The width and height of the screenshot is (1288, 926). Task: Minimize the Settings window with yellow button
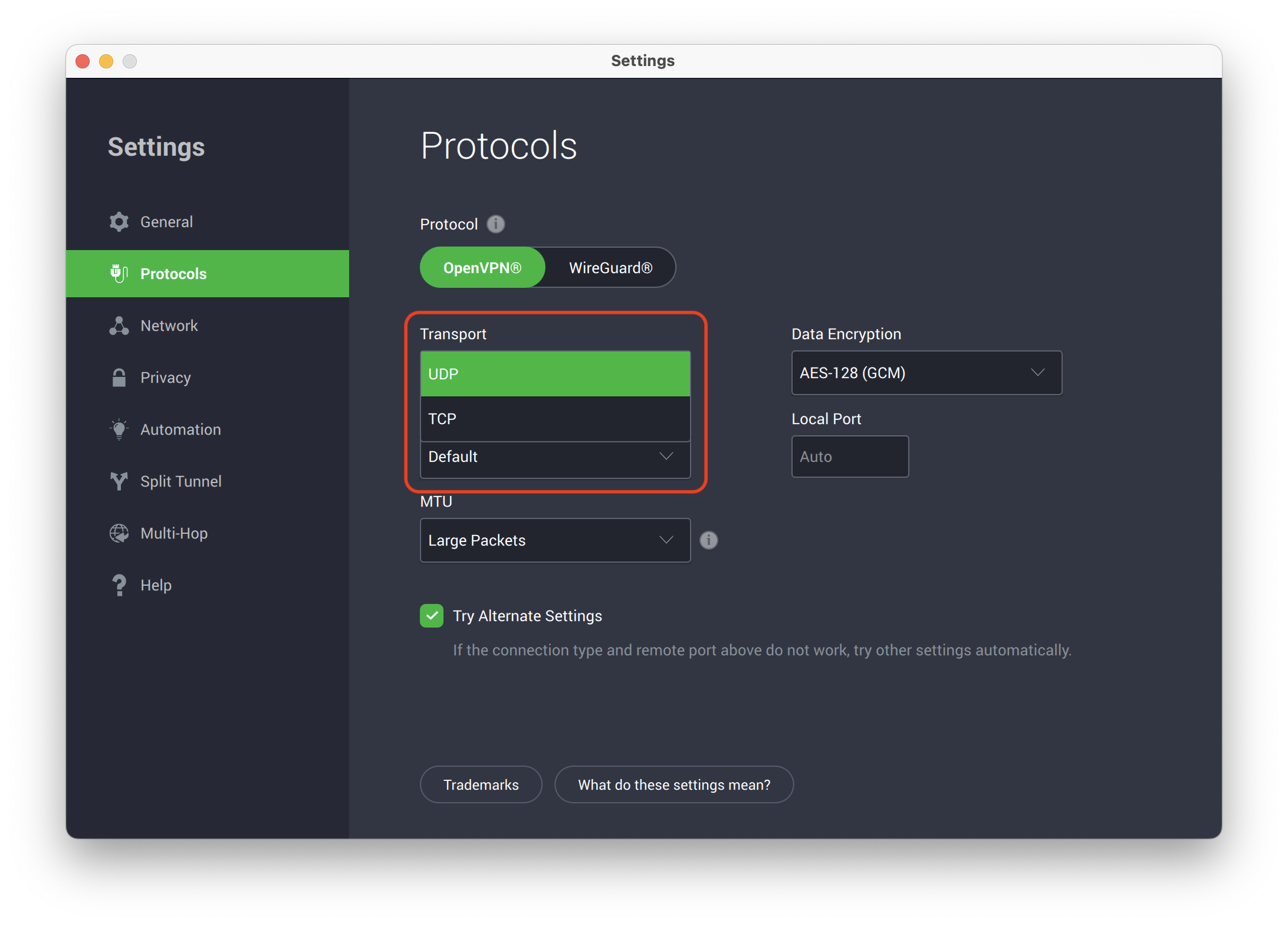click(106, 61)
